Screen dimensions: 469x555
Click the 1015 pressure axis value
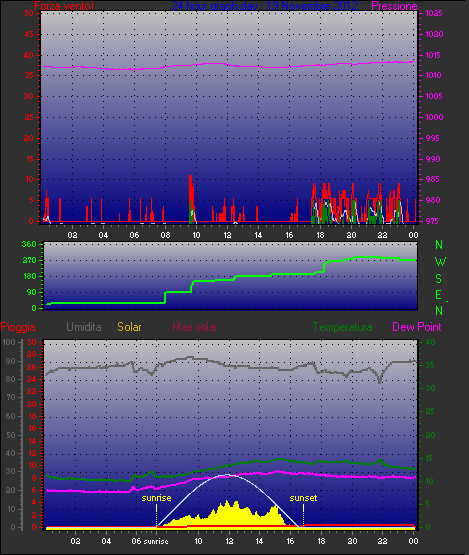pos(434,55)
